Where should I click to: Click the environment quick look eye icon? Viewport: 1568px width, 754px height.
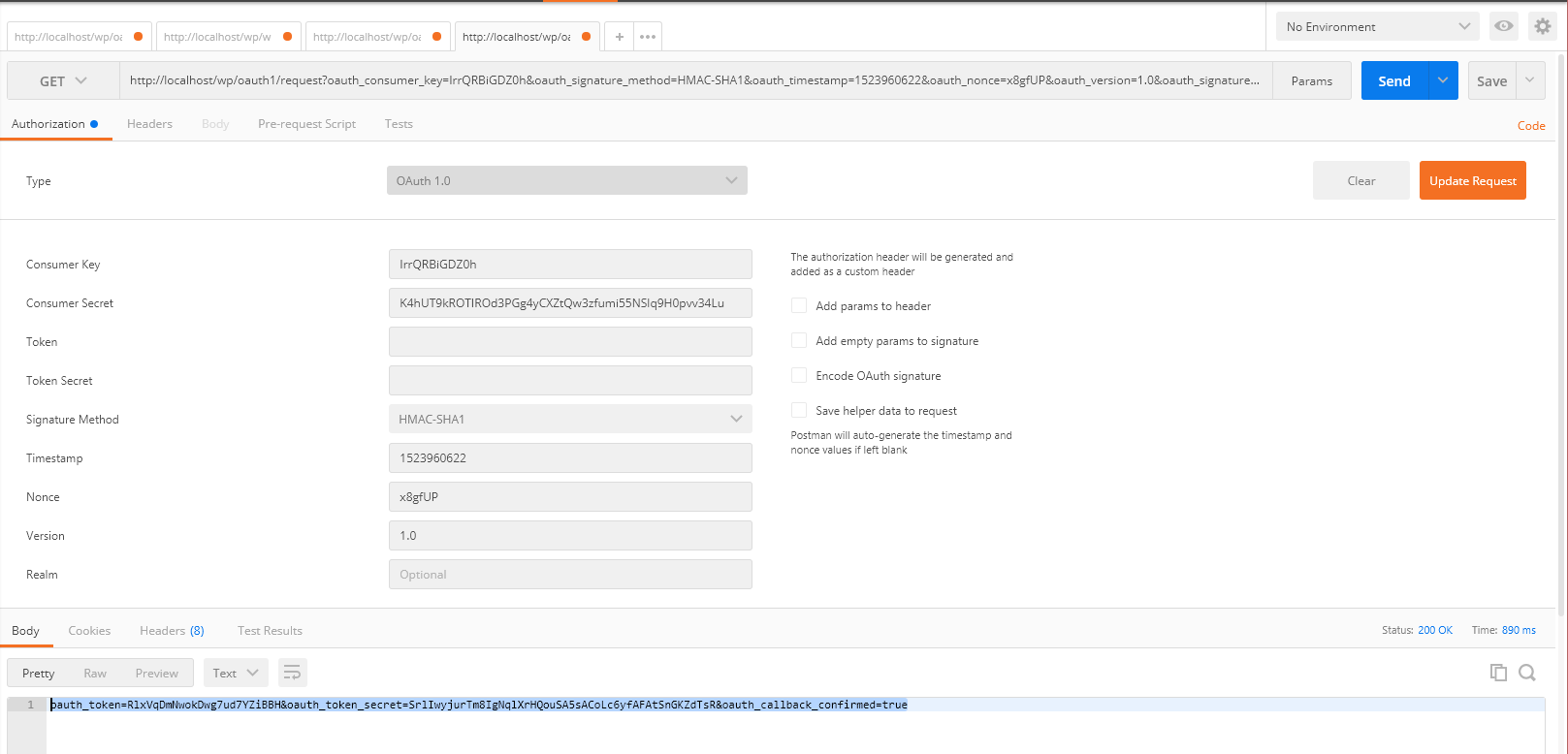pyautogui.click(x=1503, y=26)
